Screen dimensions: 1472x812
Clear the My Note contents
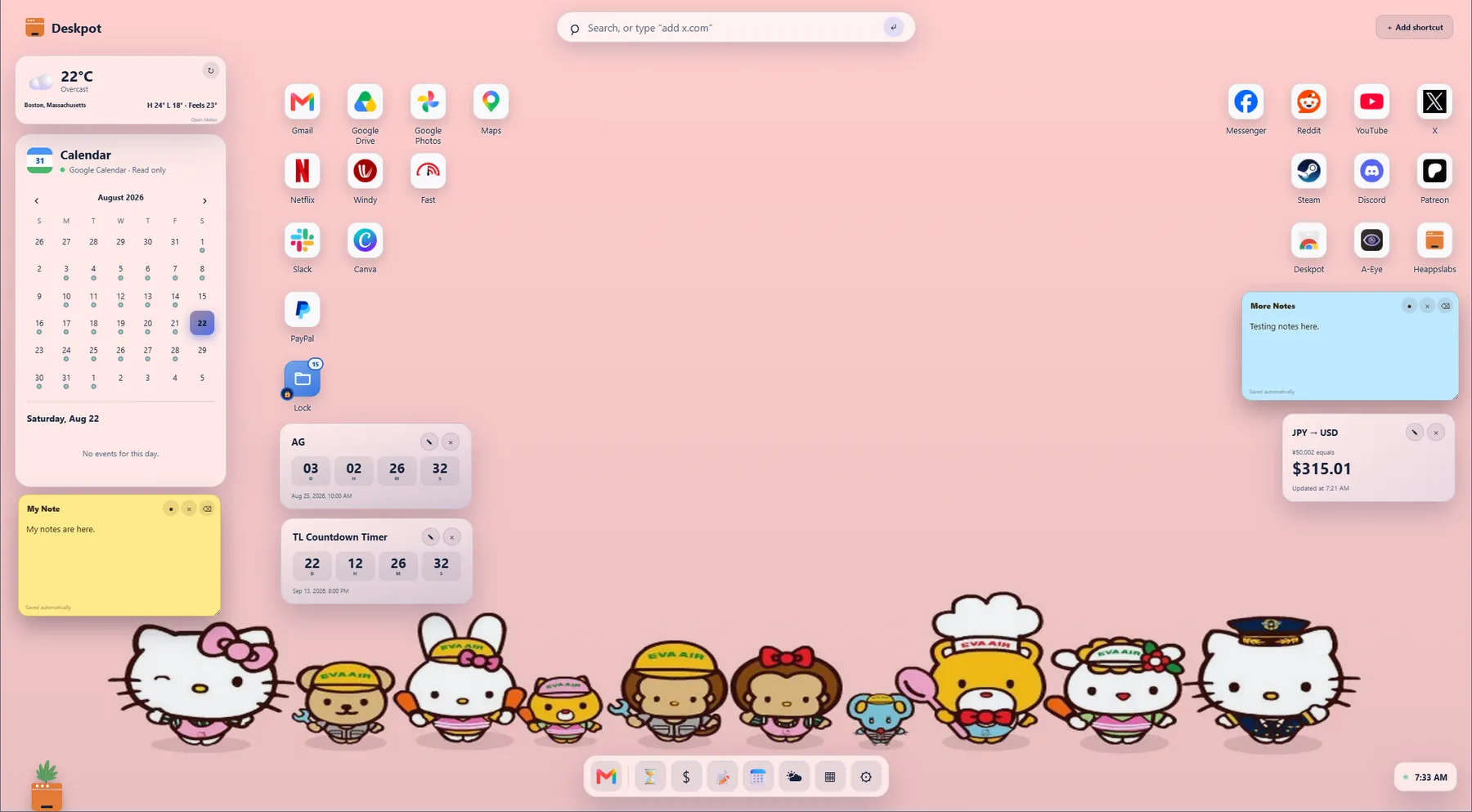click(207, 509)
